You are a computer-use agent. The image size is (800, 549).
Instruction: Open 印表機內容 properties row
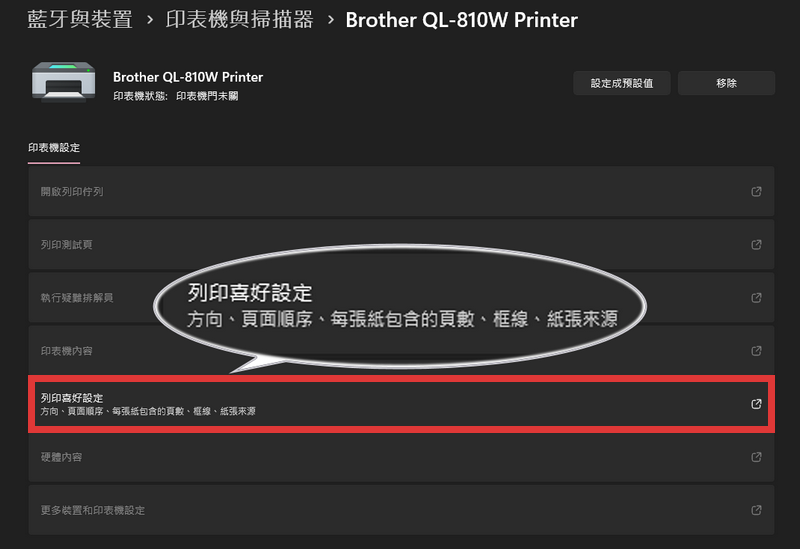pyautogui.click(x=401, y=351)
